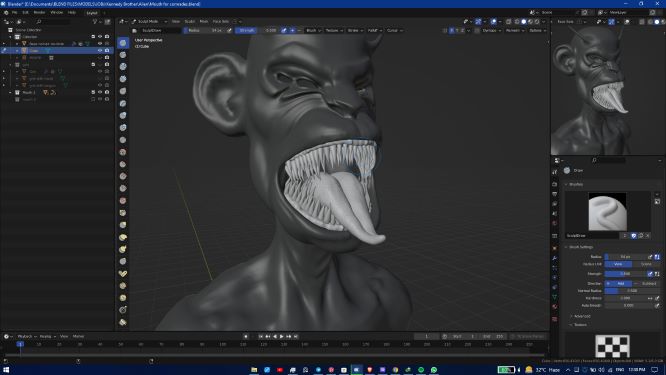Switch main viewport to rendered shading
Screen dimensions: 666x375
(x=537, y=21)
